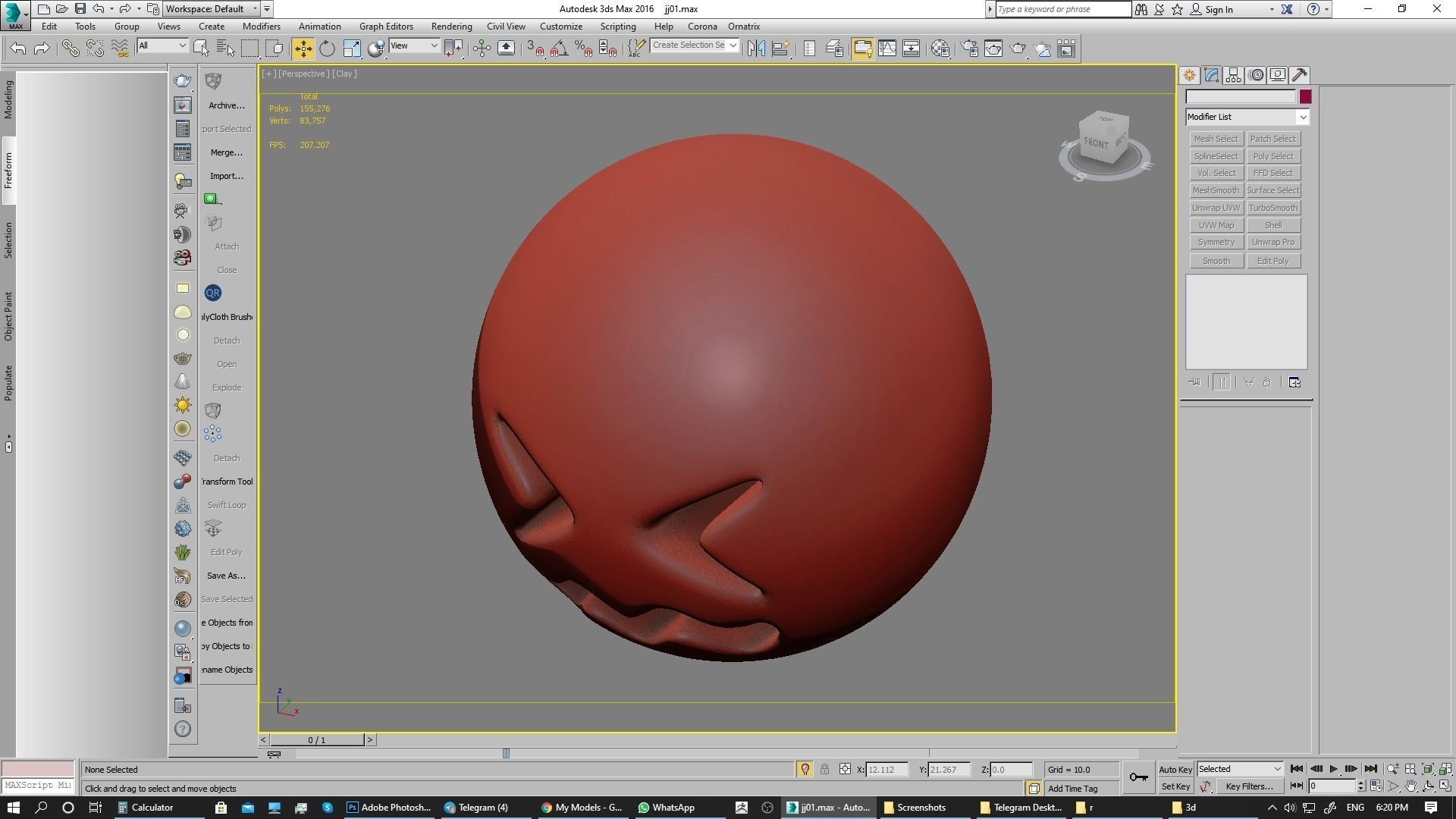1456x819 pixels.
Task: Activate Select and Link tool
Action: tap(71, 49)
